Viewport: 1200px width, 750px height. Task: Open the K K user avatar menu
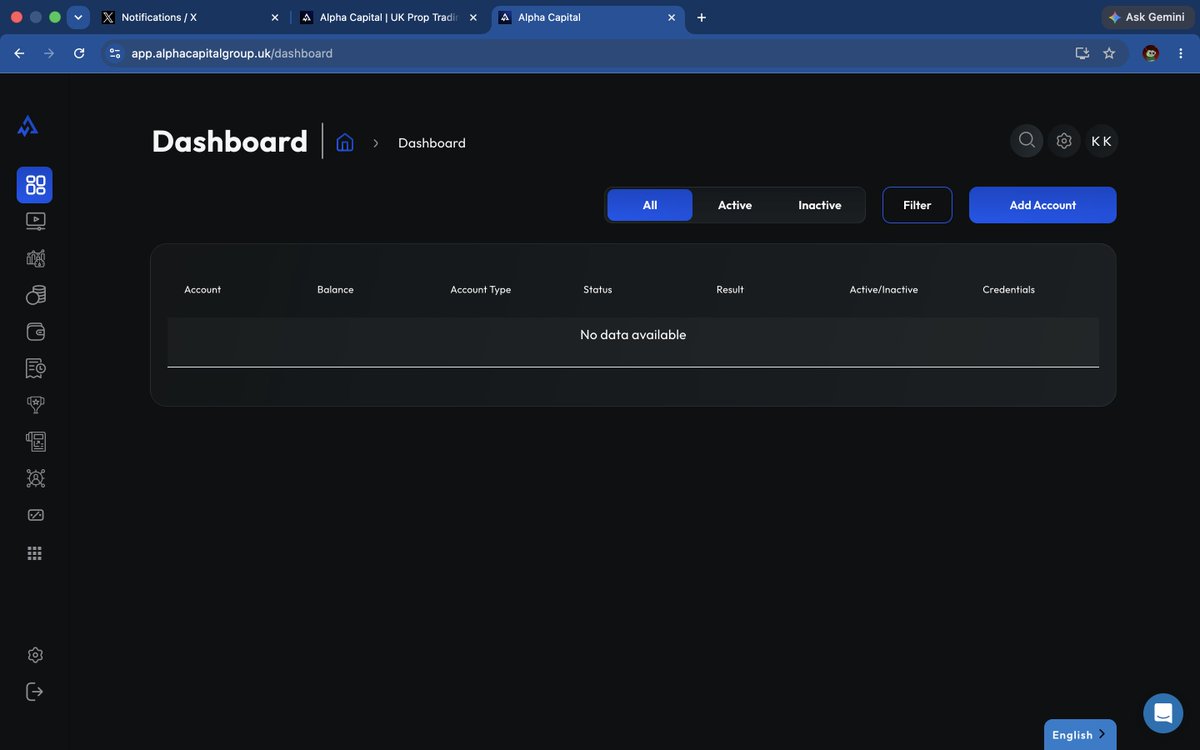tap(1101, 141)
